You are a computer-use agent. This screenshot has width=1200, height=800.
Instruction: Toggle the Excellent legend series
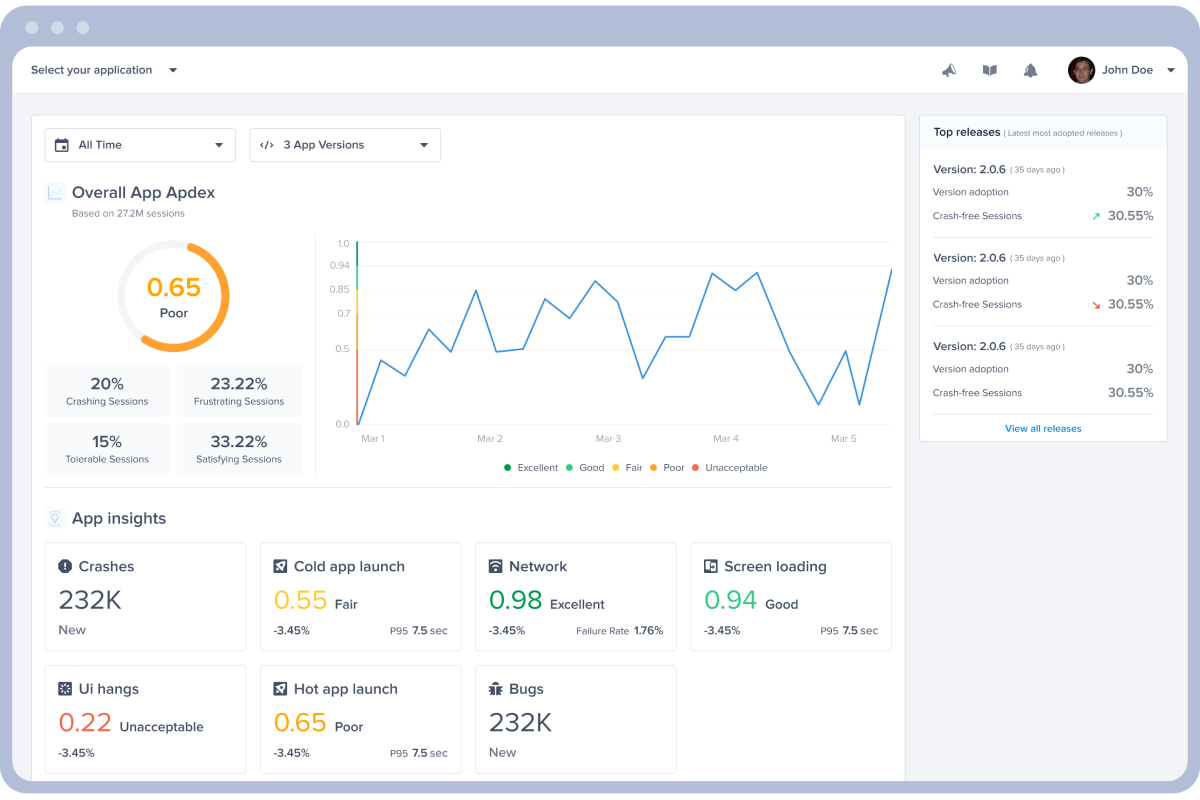(x=530, y=468)
